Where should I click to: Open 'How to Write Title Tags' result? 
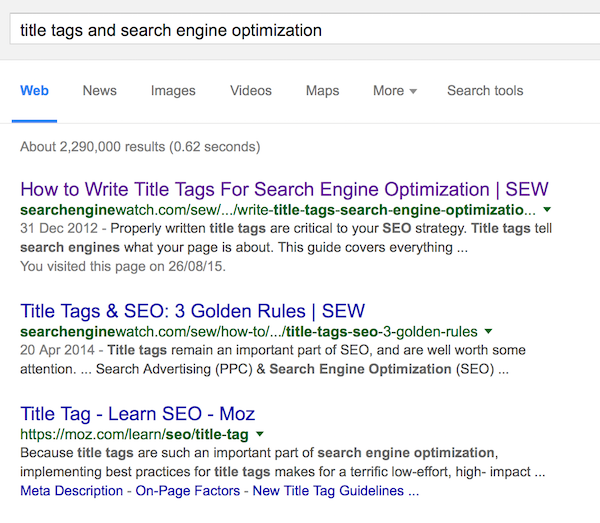click(284, 189)
